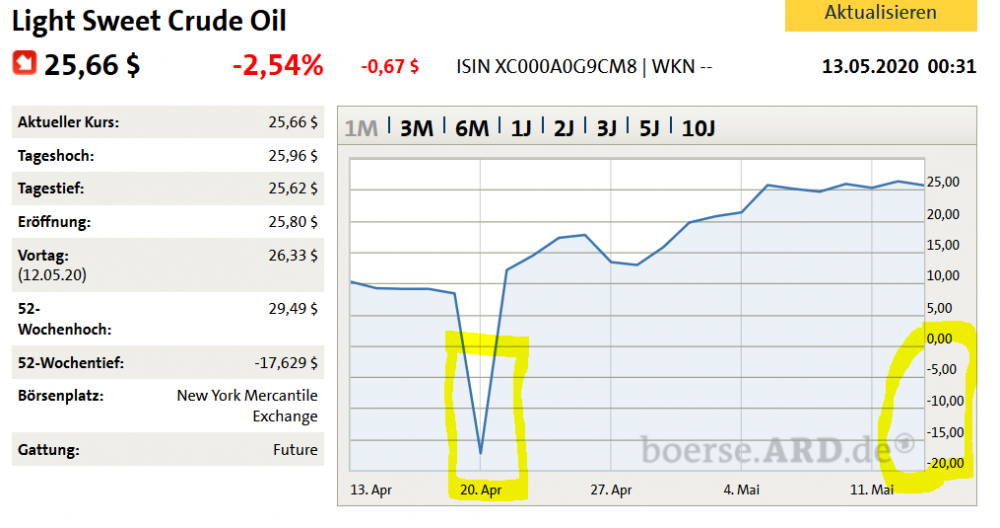Switch chart to 6M range
Viewport: 1000px width, 528px height.
(x=472, y=128)
